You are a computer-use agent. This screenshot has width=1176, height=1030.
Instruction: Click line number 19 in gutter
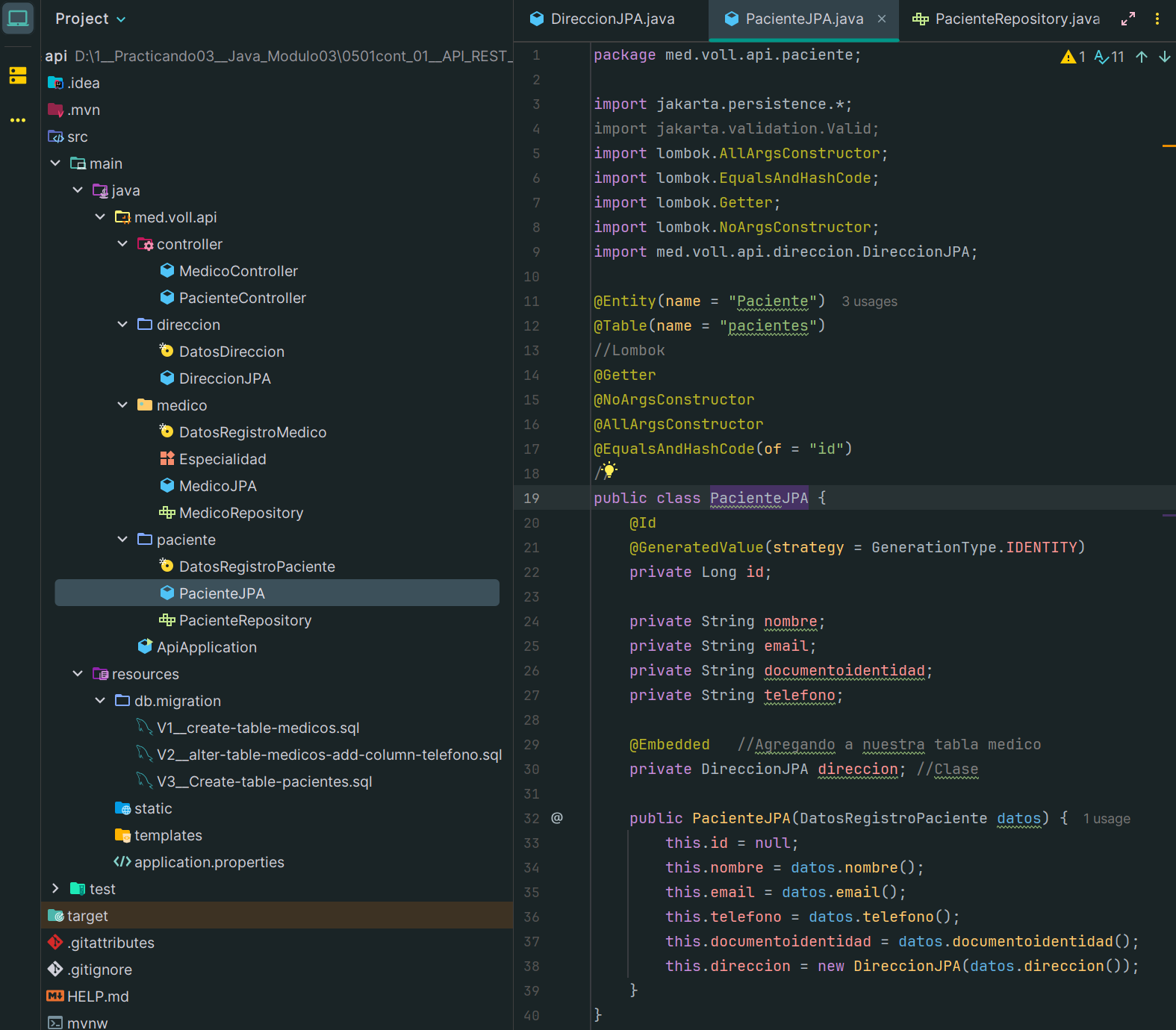[531, 498]
